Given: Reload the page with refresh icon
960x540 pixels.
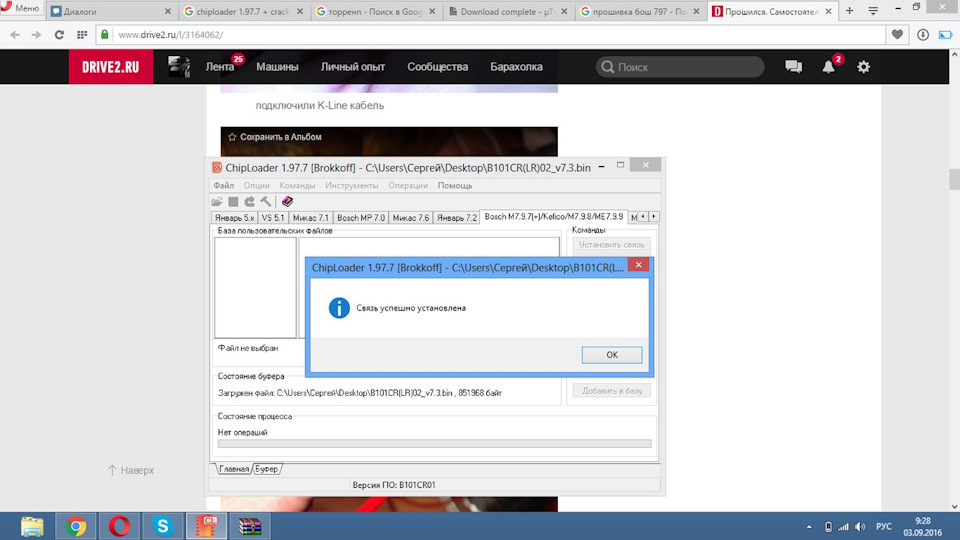Looking at the screenshot, I should point(59,35).
